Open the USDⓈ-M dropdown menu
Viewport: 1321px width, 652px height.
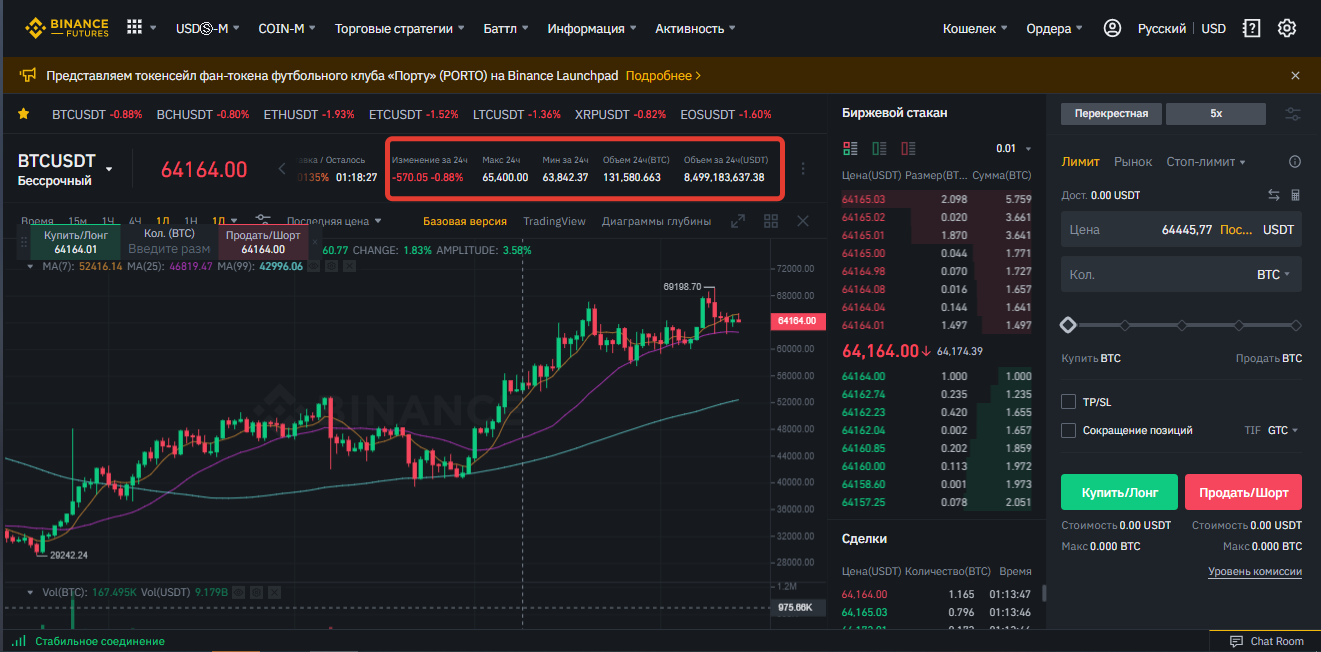[x=208, y=28]
